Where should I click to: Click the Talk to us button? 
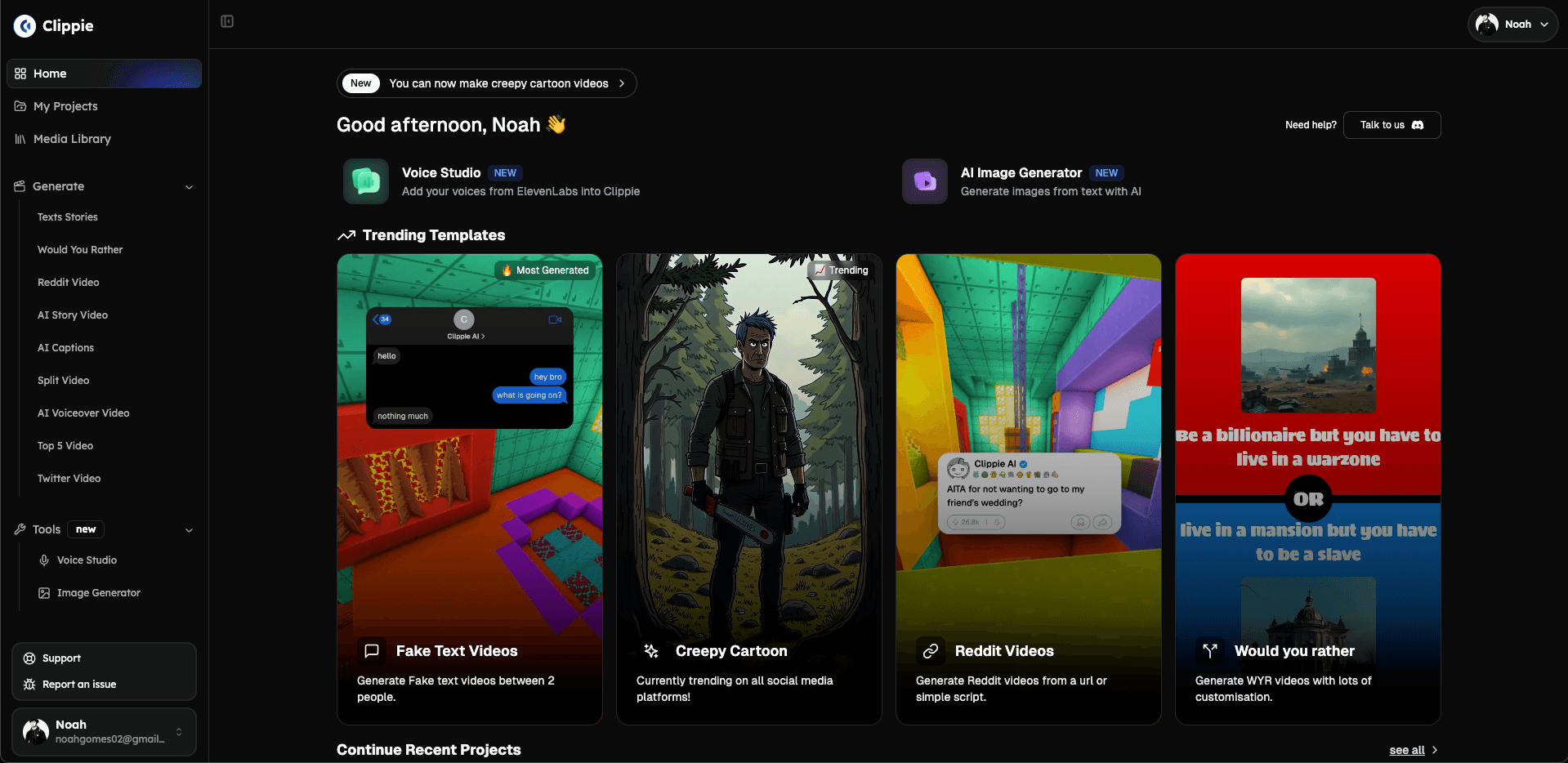pyautogui.click(x=1392, y=125)
